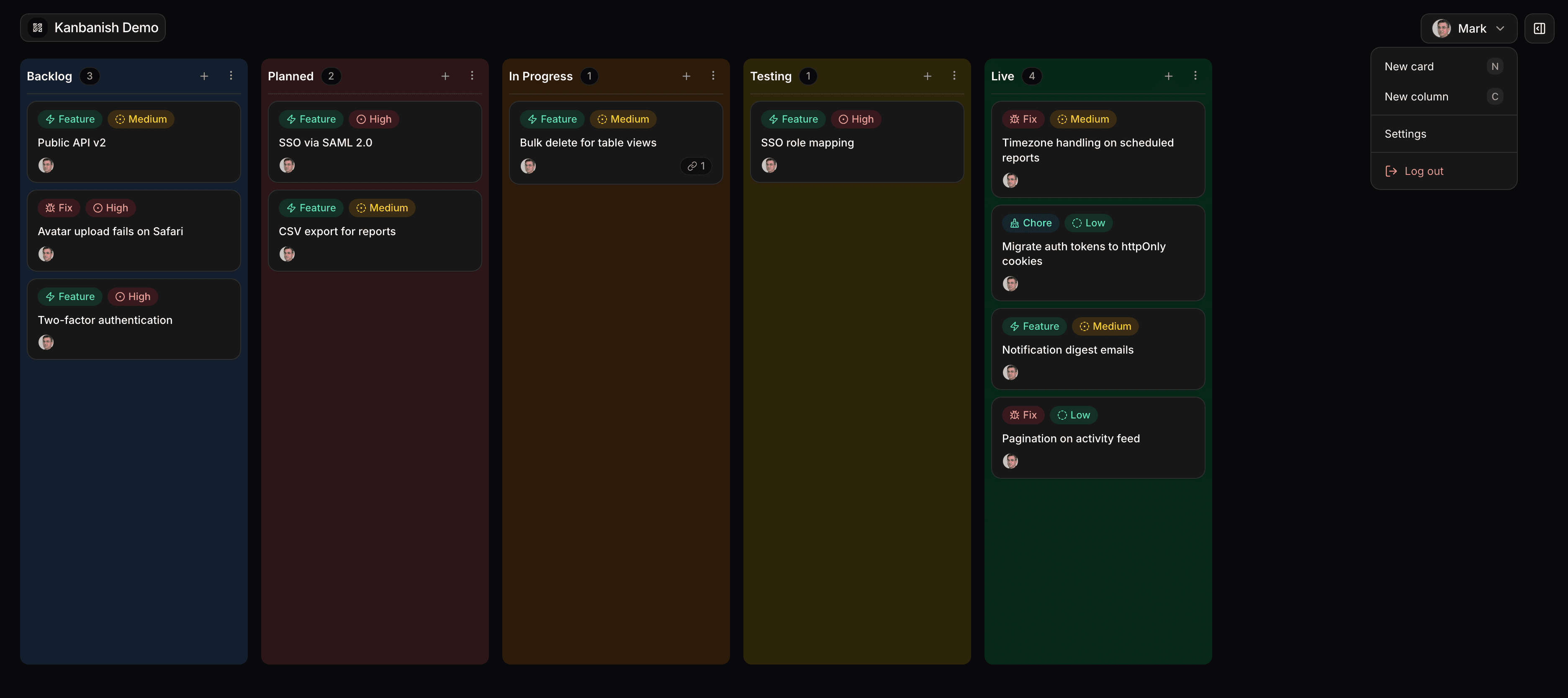Click Chore tag on Migrate auth tokens
The image size is (1568, 698).
point(1031,223)
